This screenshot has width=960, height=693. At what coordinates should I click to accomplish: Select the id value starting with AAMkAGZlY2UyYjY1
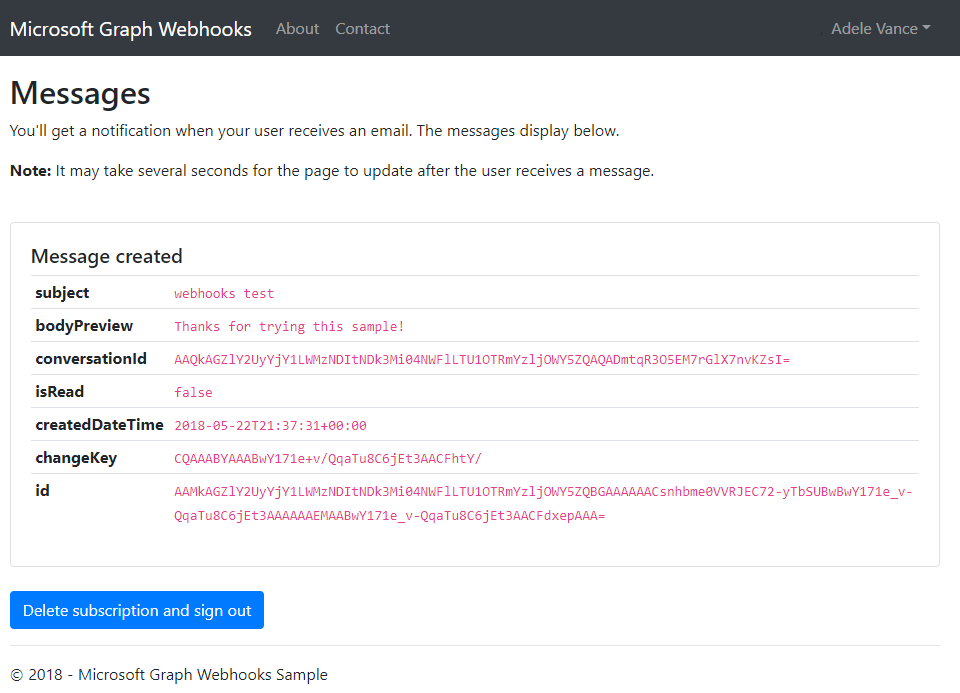pos(543,503)
